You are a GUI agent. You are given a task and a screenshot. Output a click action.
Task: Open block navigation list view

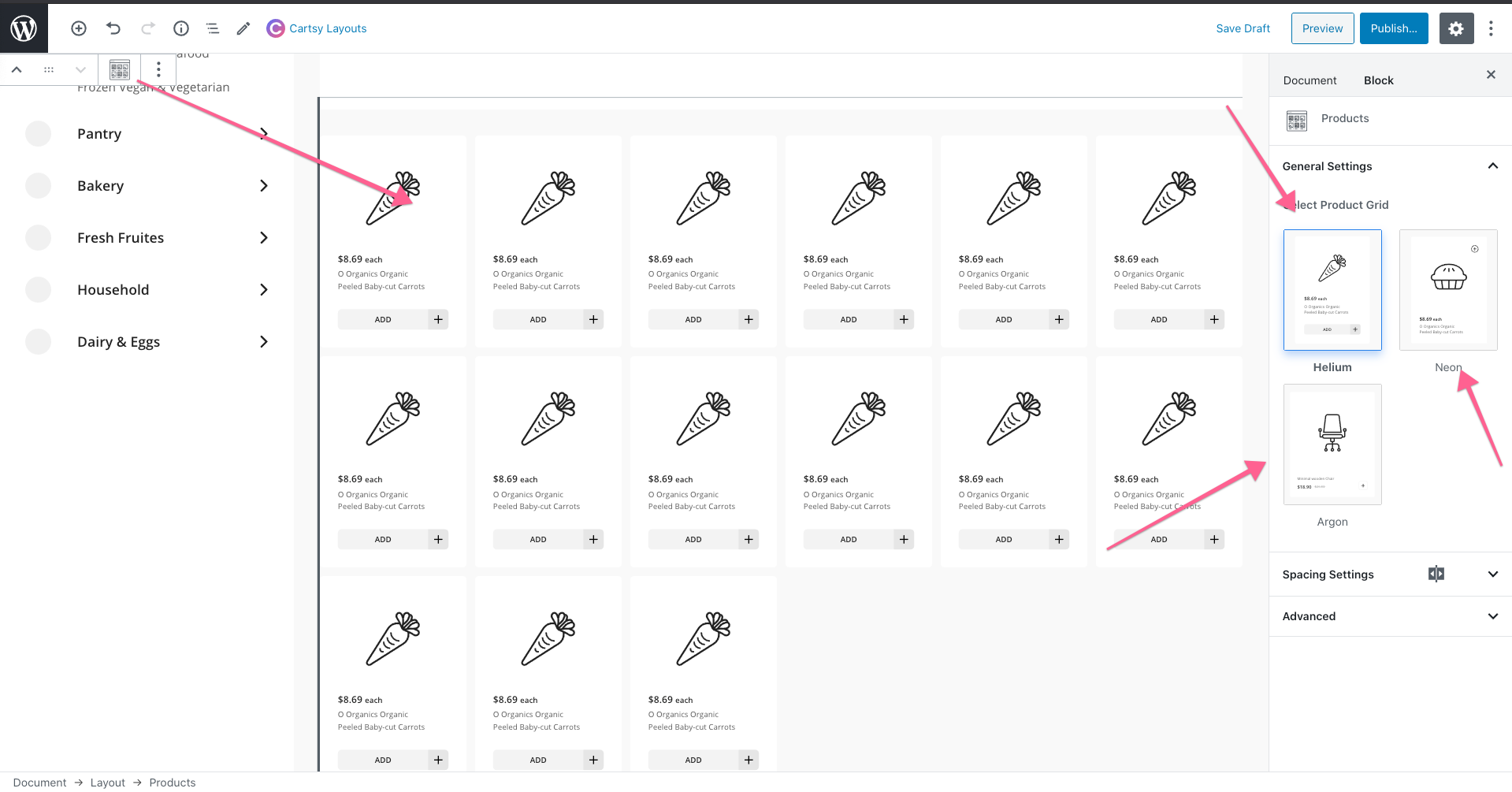[213, 28]
